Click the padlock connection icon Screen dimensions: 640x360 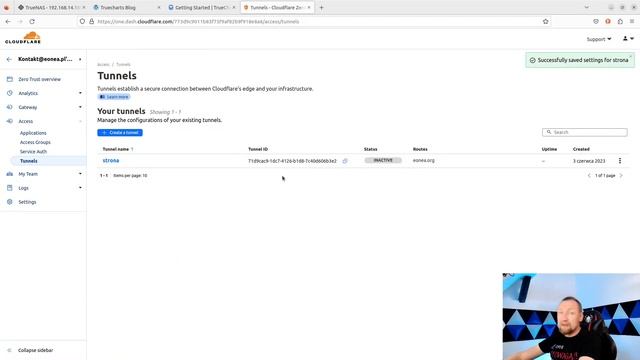click(x=91, y=21)
